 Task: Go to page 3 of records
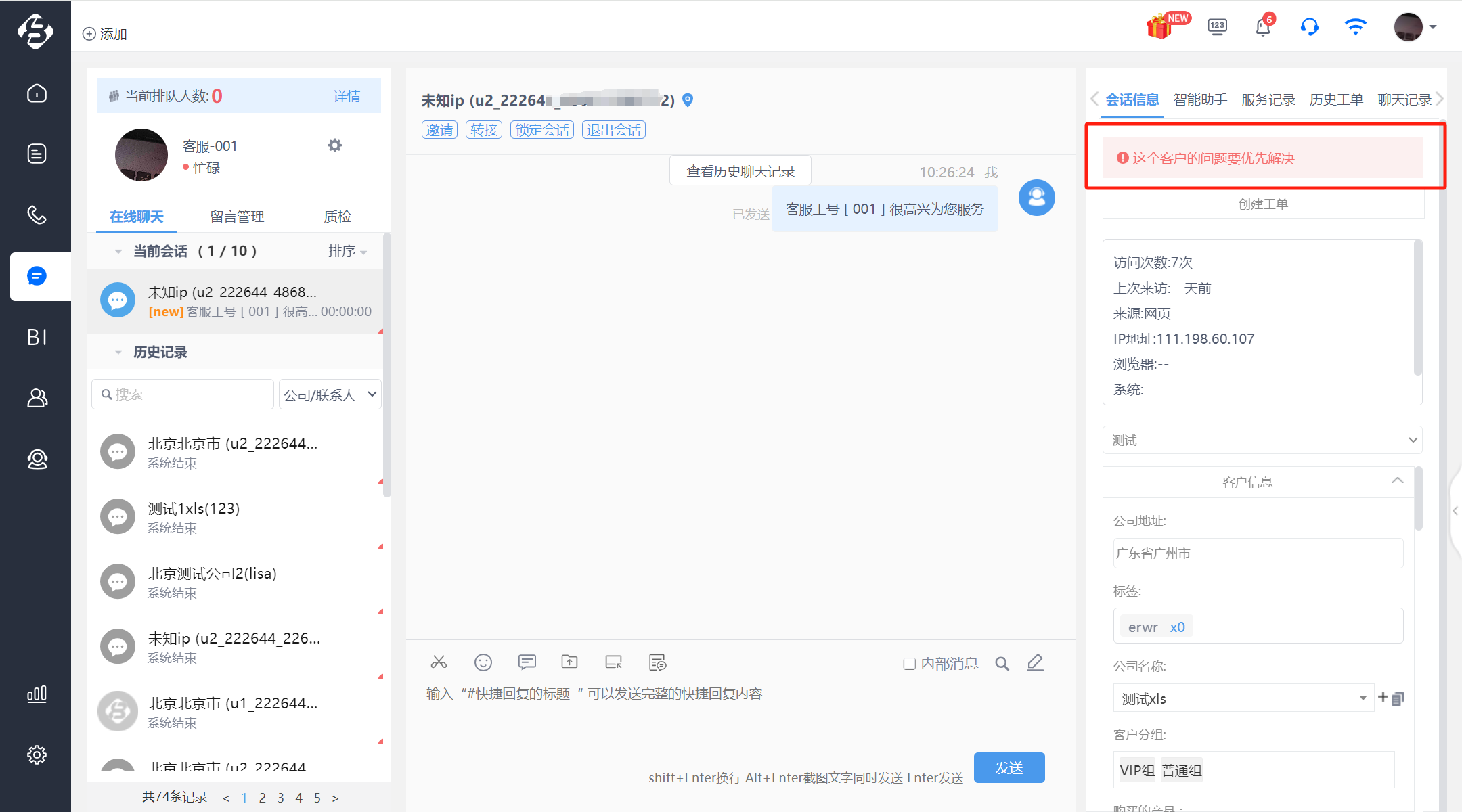(280, 798)
